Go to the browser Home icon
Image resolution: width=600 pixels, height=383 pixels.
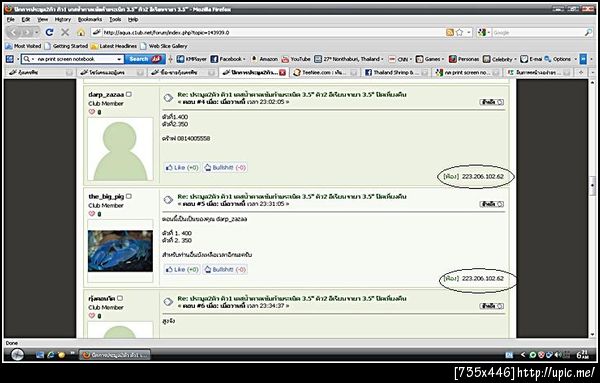81,33
